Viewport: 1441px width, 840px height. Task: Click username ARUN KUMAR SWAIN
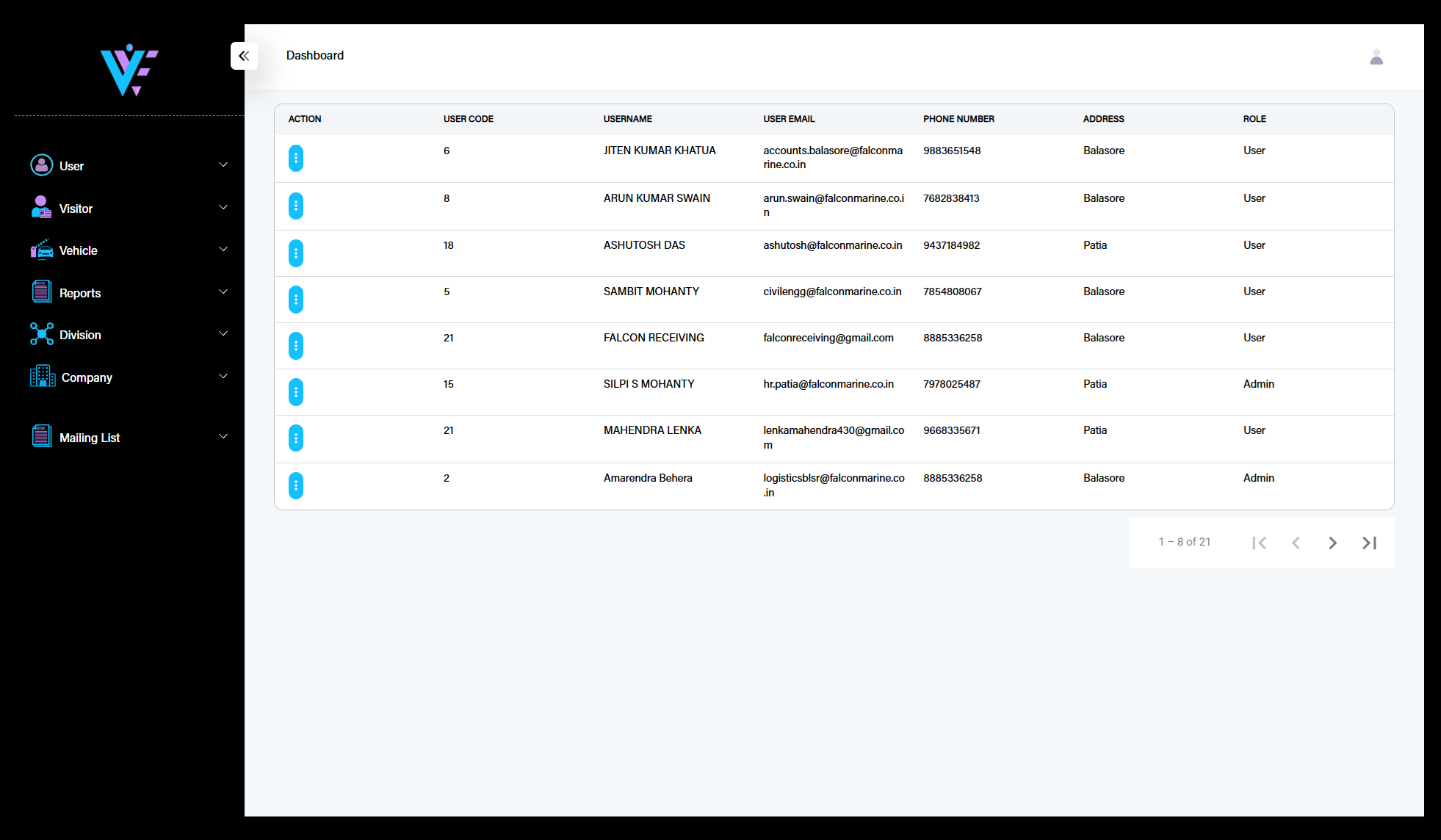(x=657, y=198)
